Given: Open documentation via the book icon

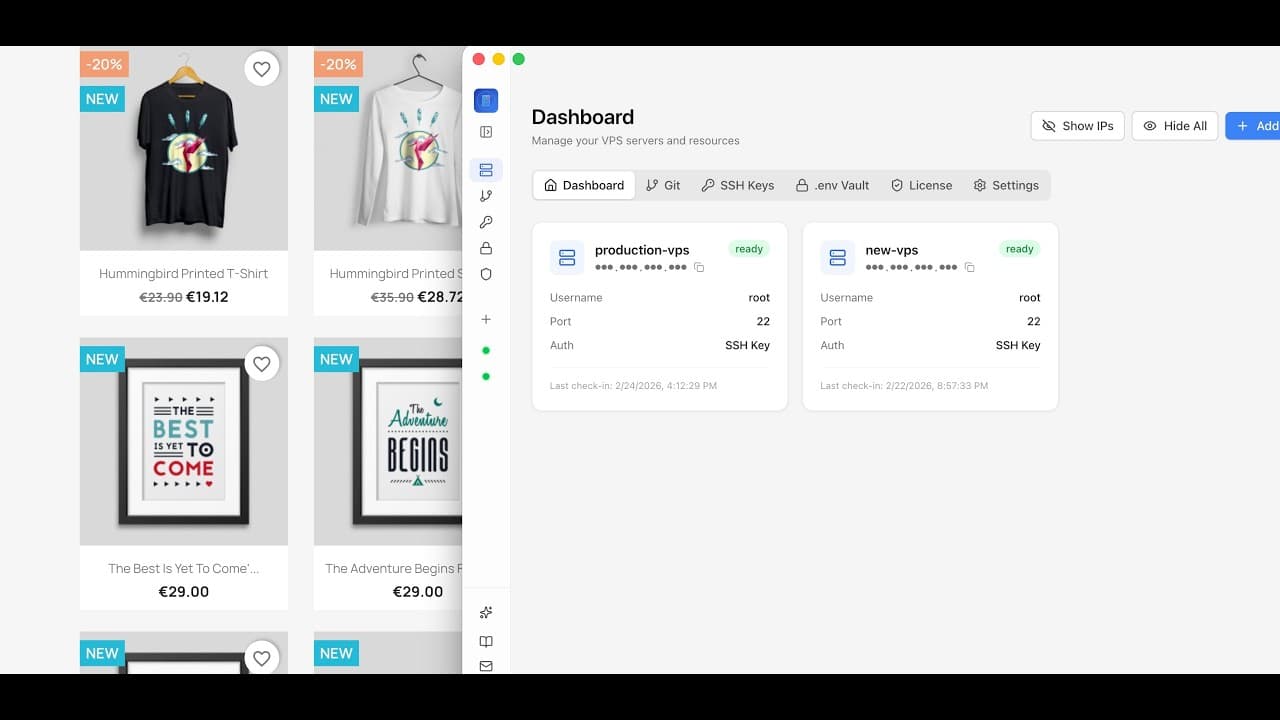Looking at the screenshot, I should click(486, 641).
